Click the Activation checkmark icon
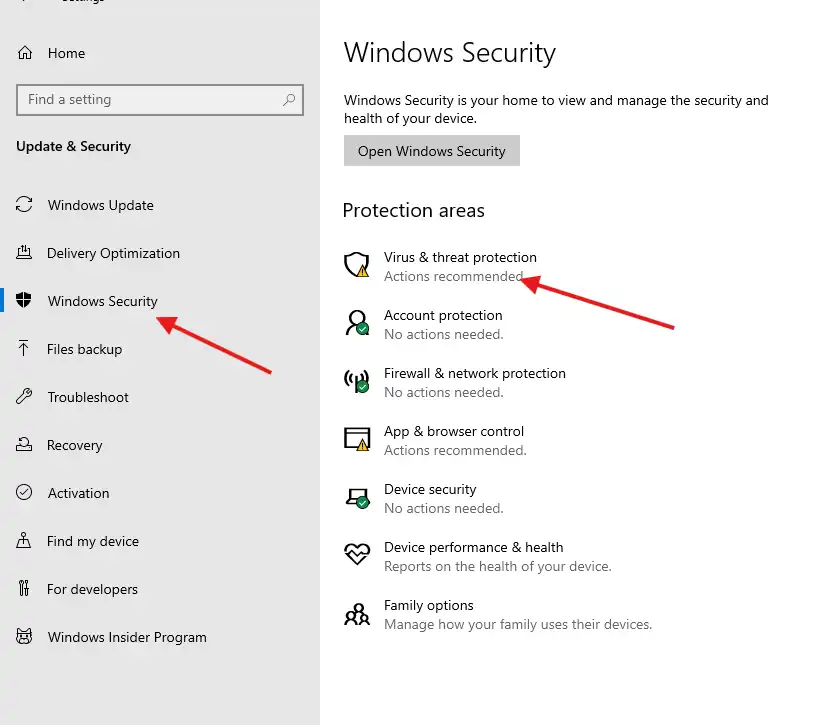Image resolution: width=823 pixels, height=725 pixels. tap(24, 492)
